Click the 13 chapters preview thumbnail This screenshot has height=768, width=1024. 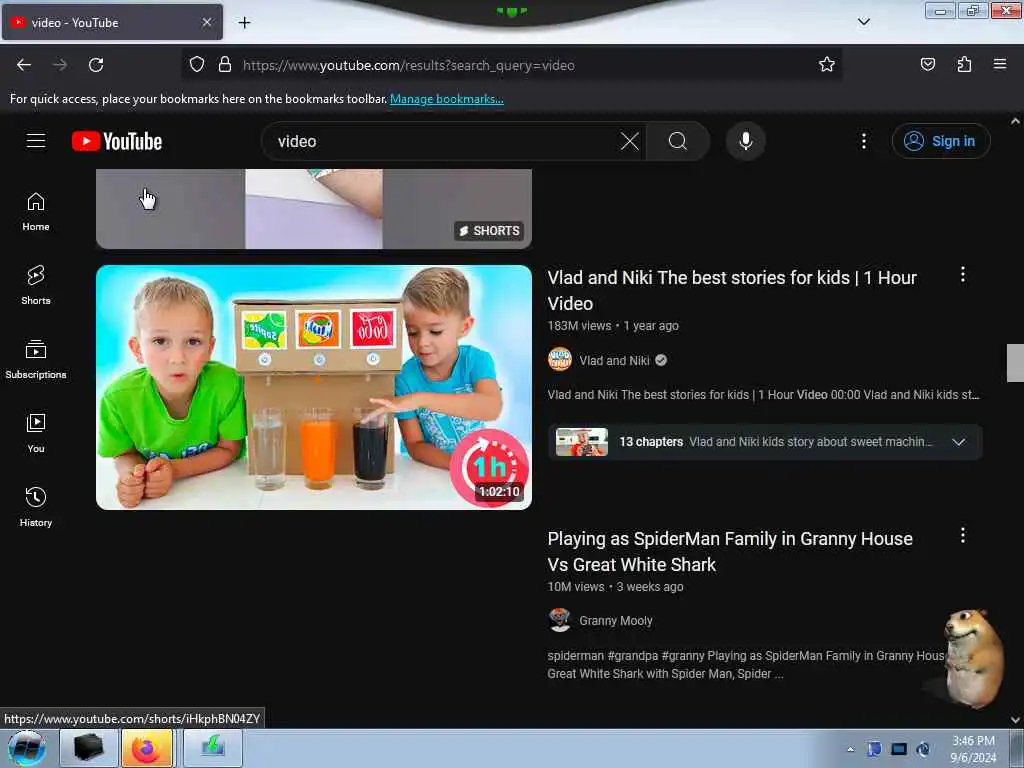pyautogui.click(x=581, y=442)
